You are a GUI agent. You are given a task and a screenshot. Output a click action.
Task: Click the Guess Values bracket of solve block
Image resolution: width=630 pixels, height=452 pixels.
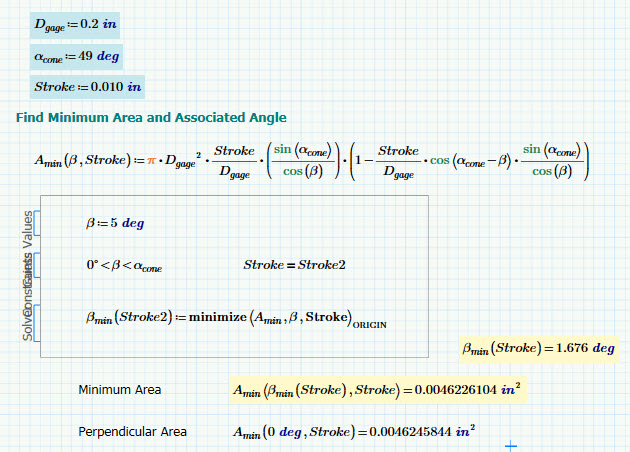[37, 223]
